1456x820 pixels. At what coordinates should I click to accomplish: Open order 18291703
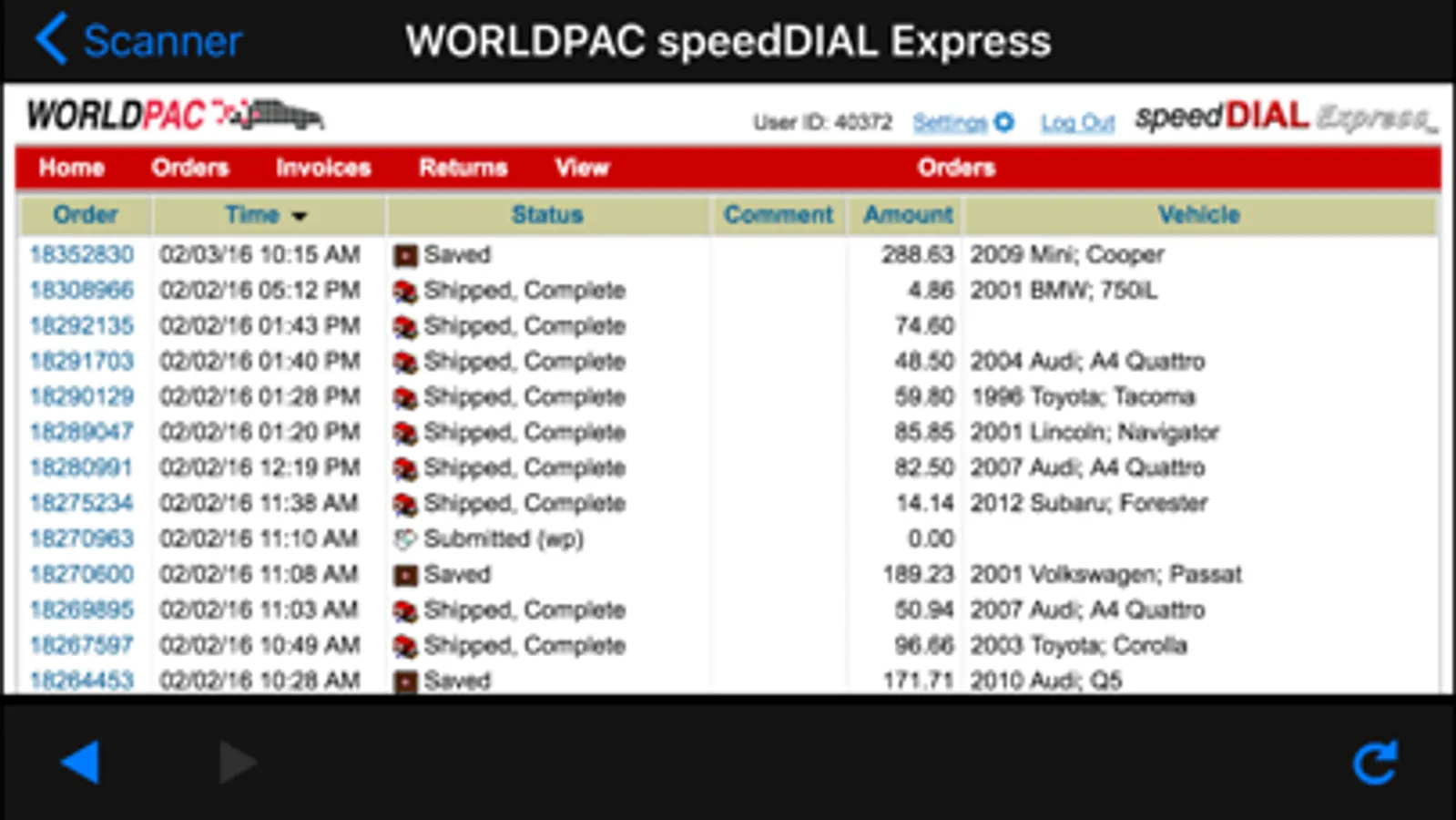(82, 361)
